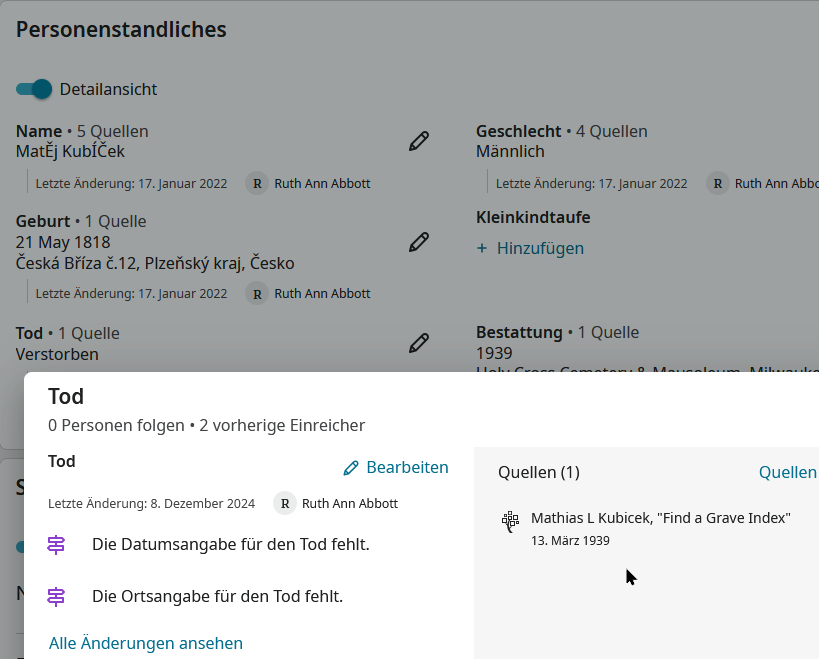Click the pencil icon beside Name

pyautogui.click(x=419, y=141)
